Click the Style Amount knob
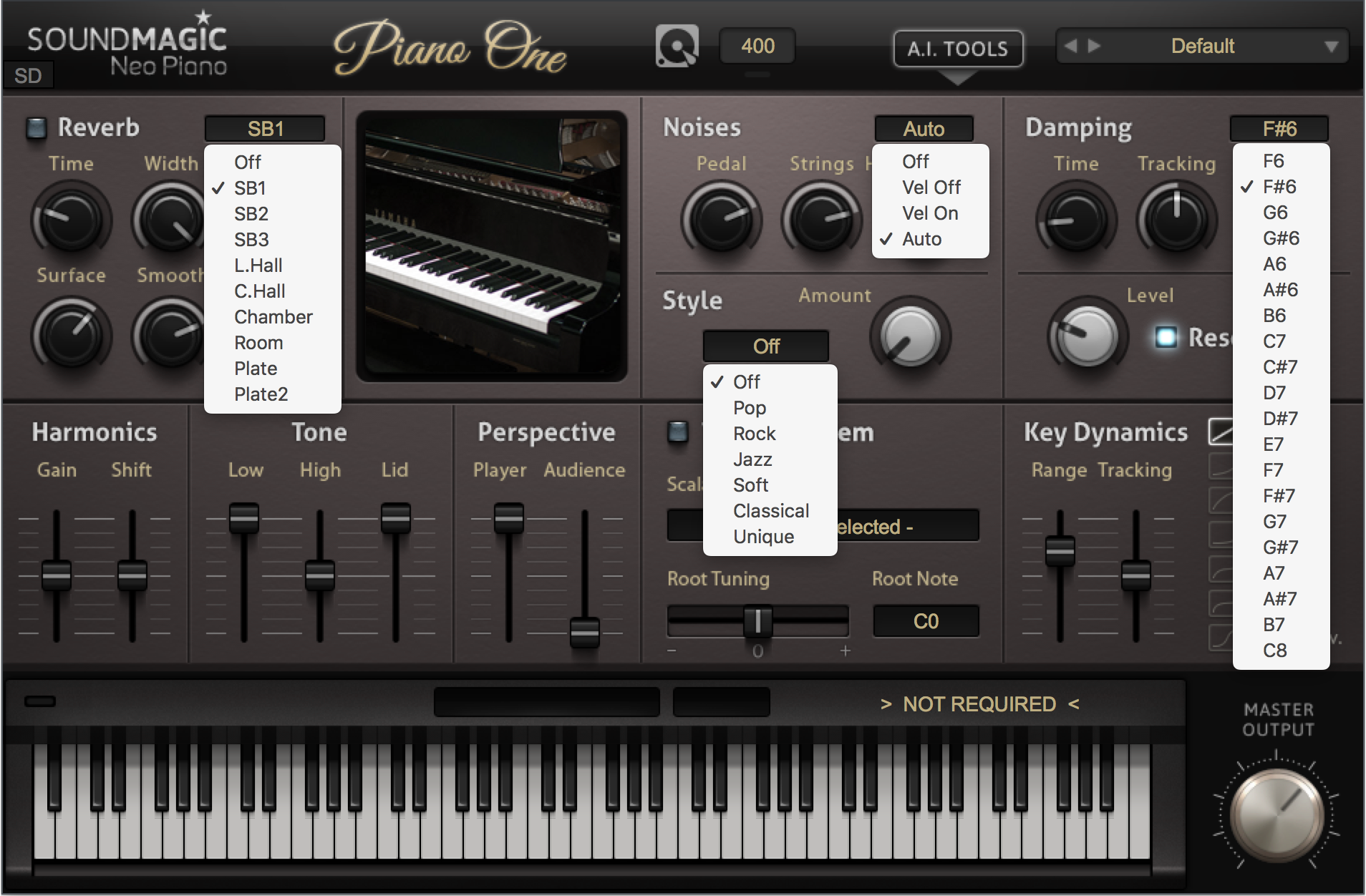 pos(910,336)
